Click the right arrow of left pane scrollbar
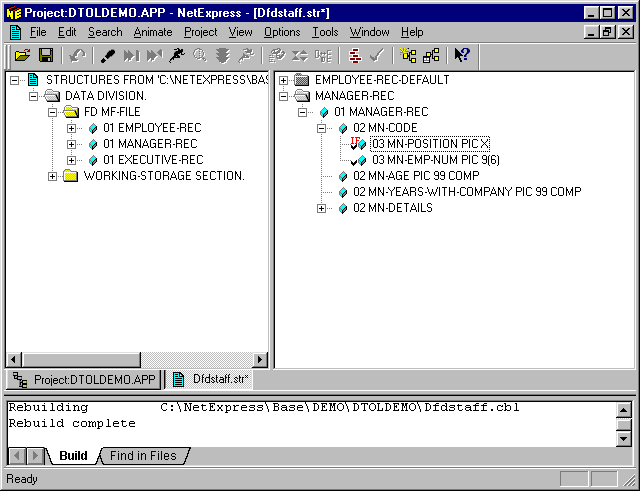Image resolution: width=640 pixels, height=491 pixels. (259, 360)
